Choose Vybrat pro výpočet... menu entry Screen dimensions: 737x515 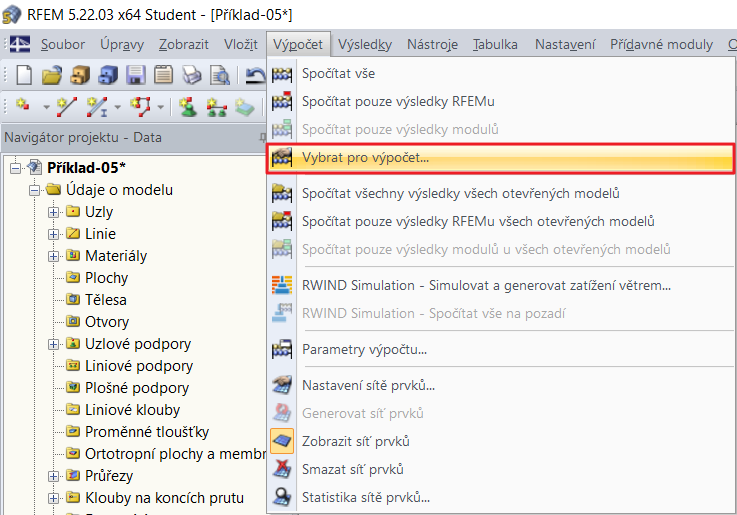(365, 157)
